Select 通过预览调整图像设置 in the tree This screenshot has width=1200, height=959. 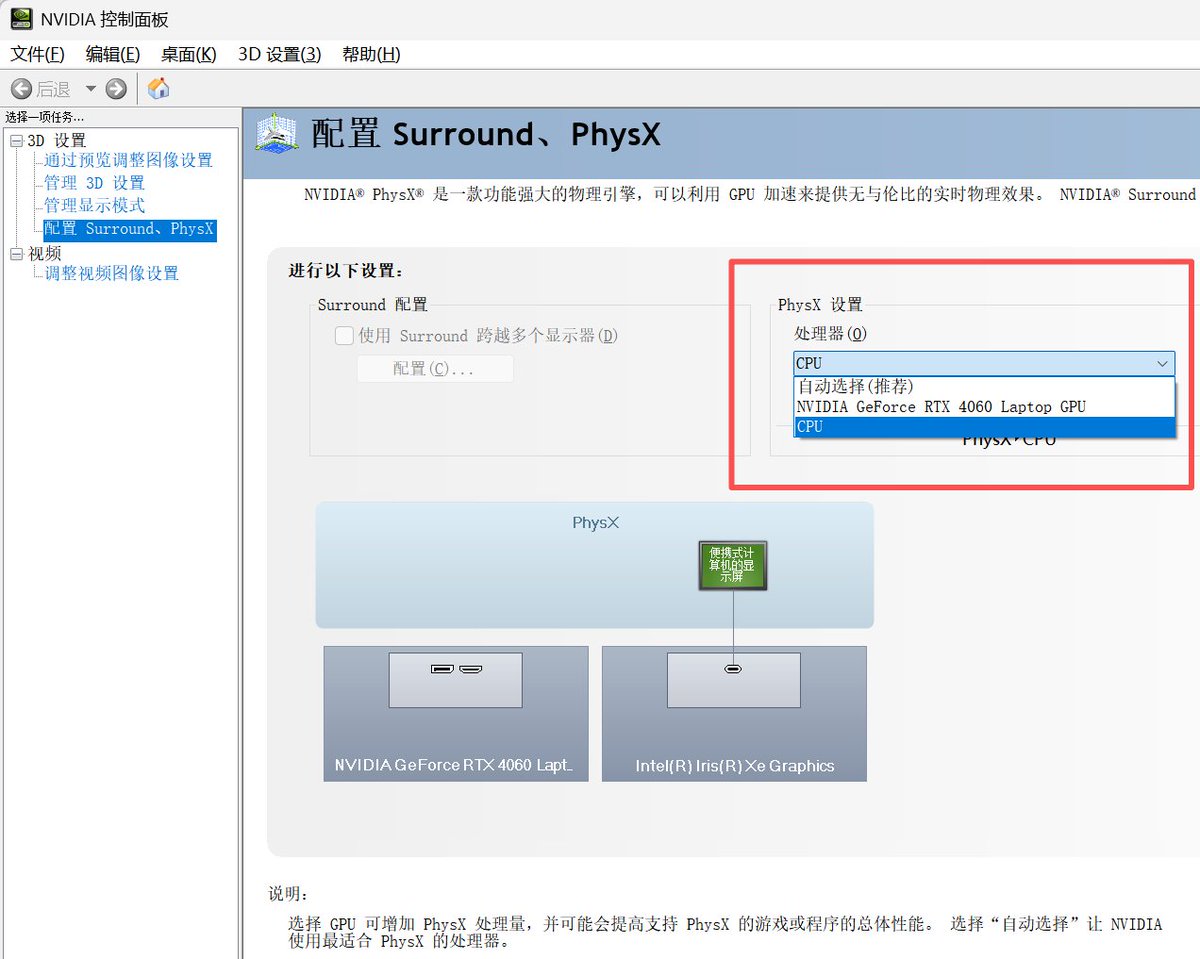(x=128, y=160)
